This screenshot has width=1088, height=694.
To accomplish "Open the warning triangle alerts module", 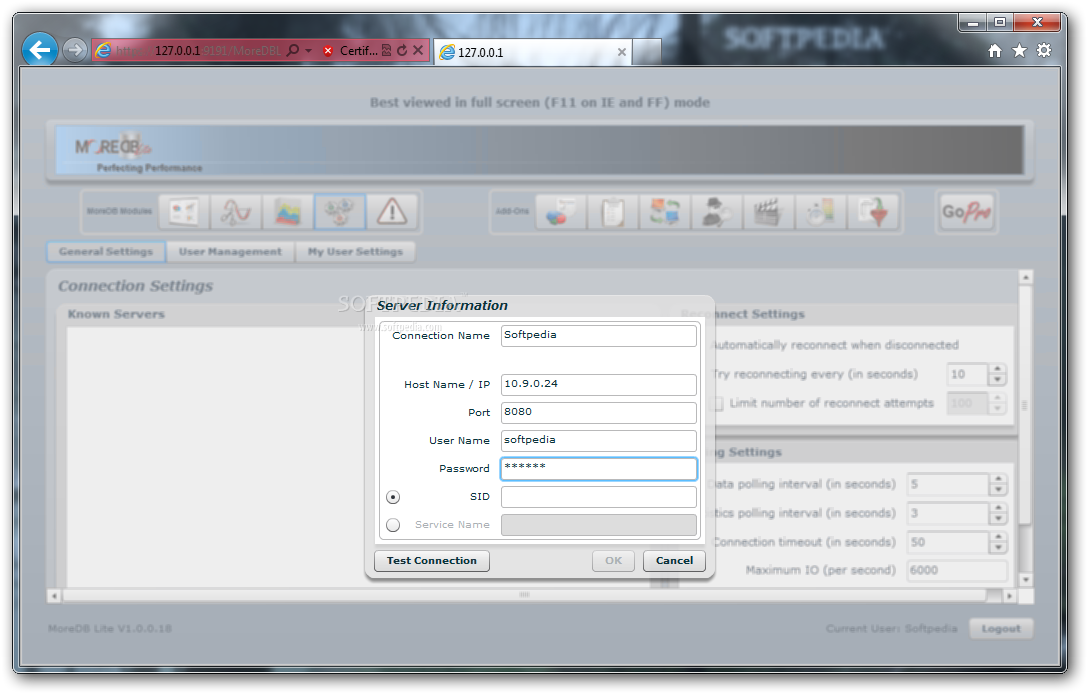I will coord(392,212).
